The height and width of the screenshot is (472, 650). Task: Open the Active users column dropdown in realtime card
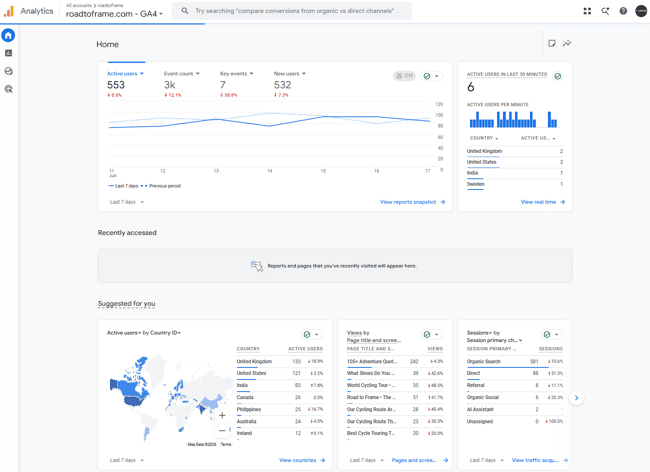pos(538,138)
